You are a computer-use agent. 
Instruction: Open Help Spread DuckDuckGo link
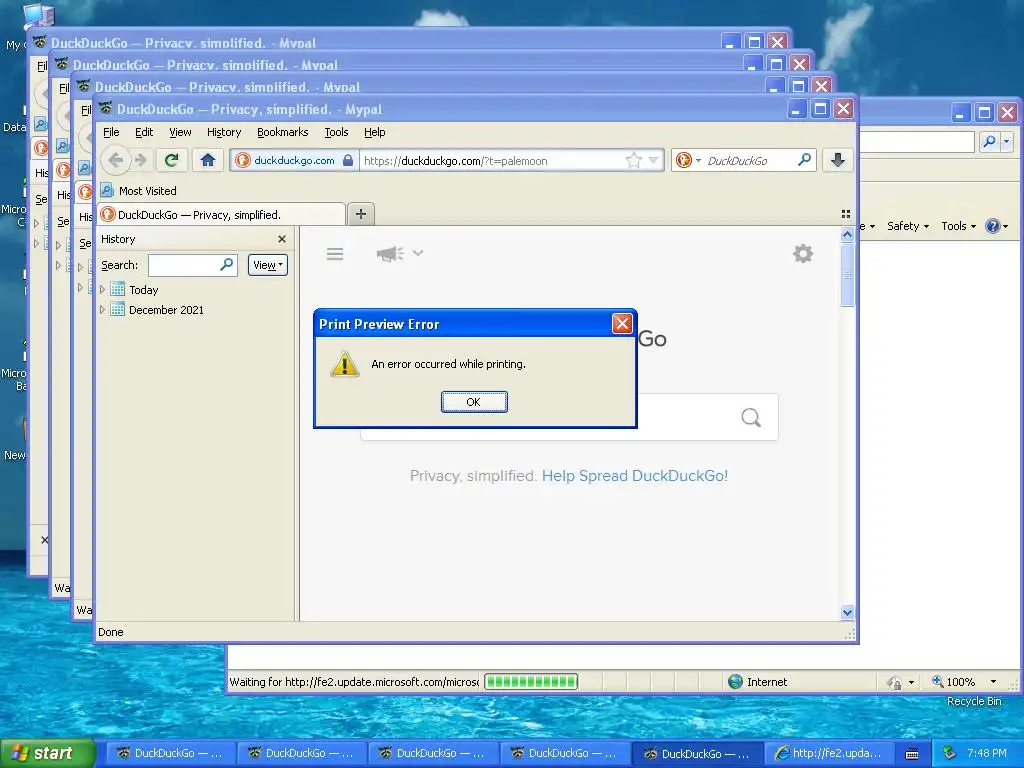point(635,475)
